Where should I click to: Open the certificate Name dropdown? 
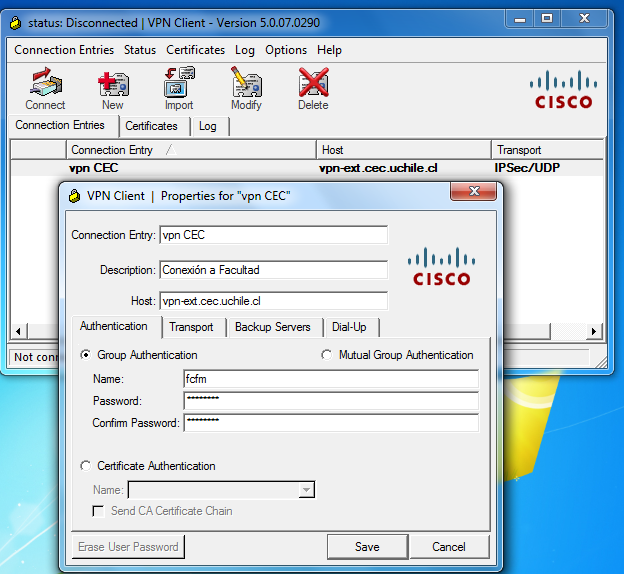(x=306, y=490)
